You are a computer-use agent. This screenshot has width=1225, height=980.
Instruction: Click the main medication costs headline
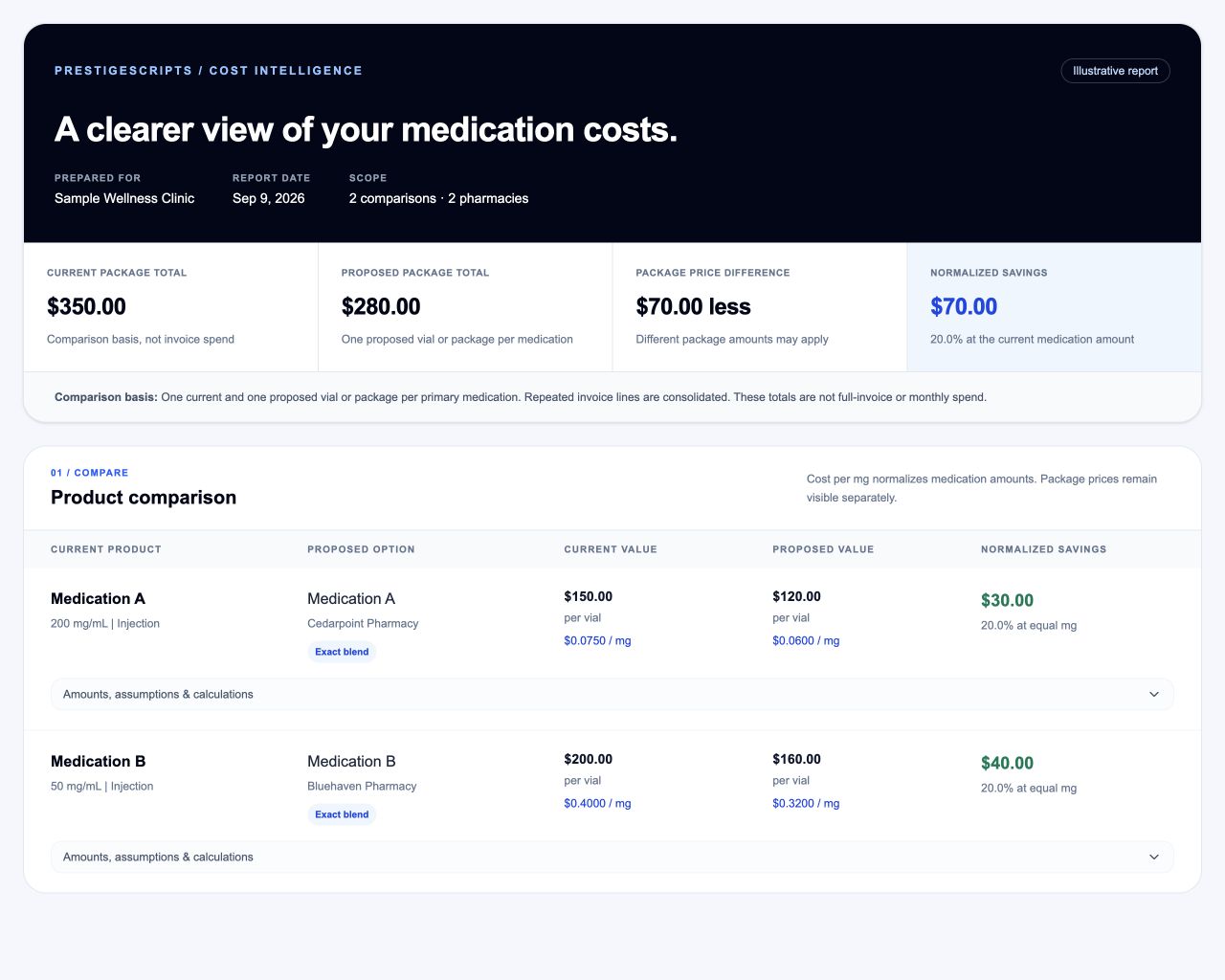click(366, 129)
